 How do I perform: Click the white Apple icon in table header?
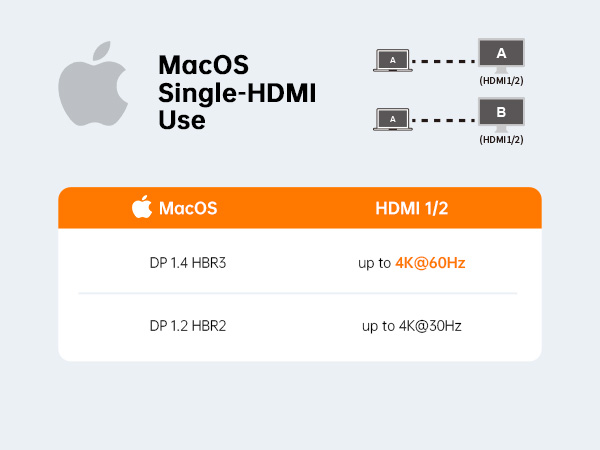pyautogui.click(x=141, y=208)
